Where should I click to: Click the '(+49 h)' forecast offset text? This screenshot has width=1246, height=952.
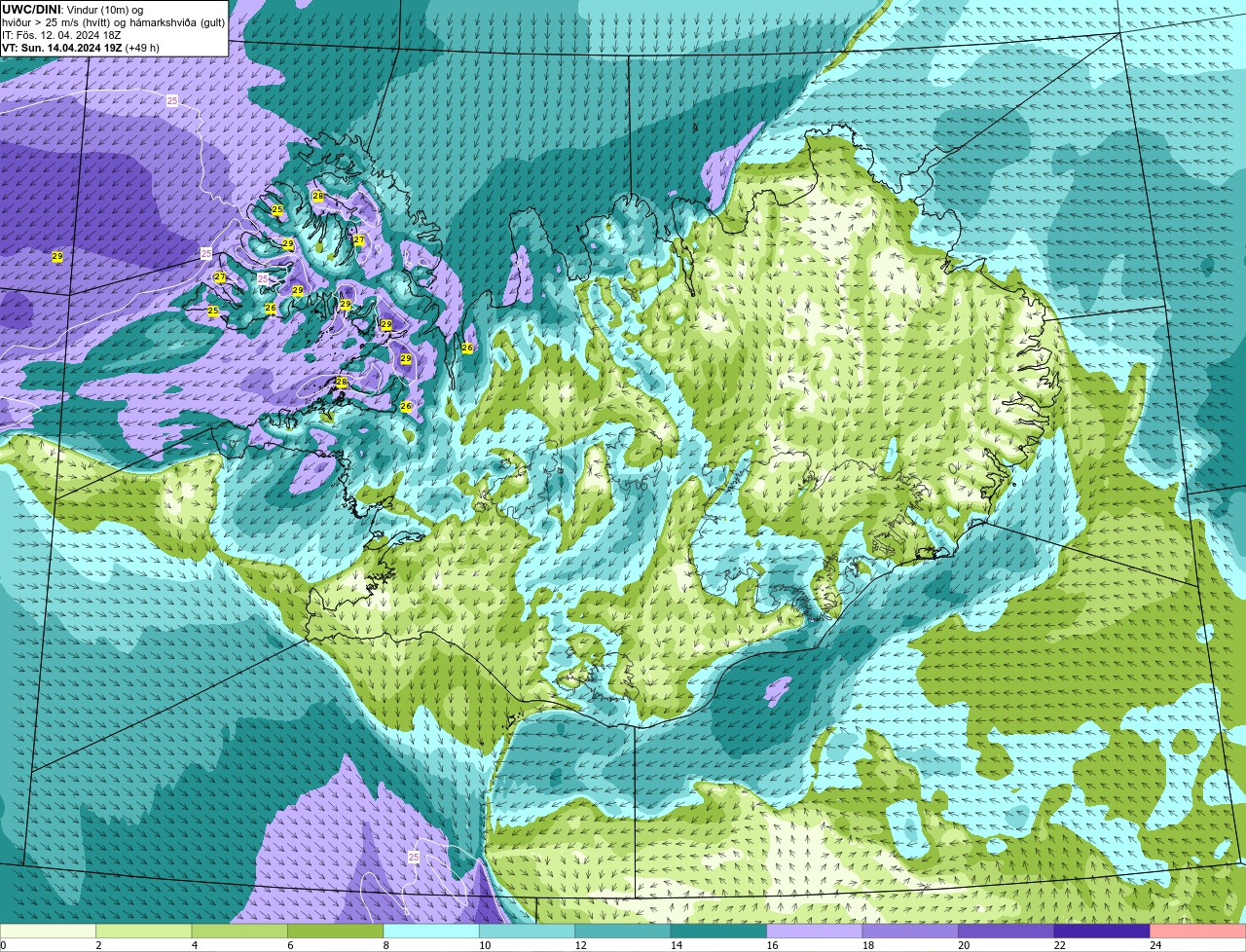click(142, 47)
